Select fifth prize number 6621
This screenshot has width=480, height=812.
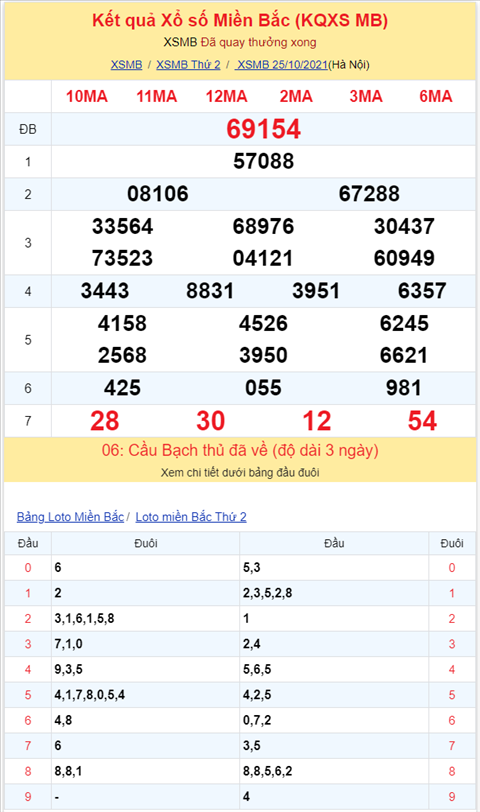(x=404, y=355)
